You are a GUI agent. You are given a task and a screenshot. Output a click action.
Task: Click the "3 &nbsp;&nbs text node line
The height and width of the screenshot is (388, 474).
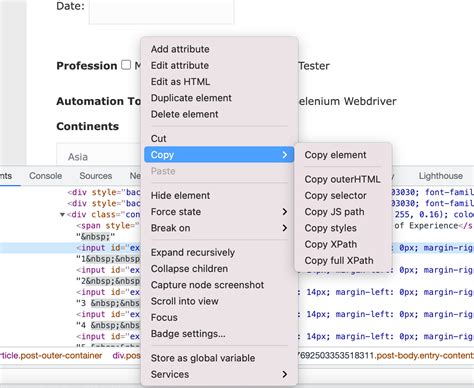point(108,303)
